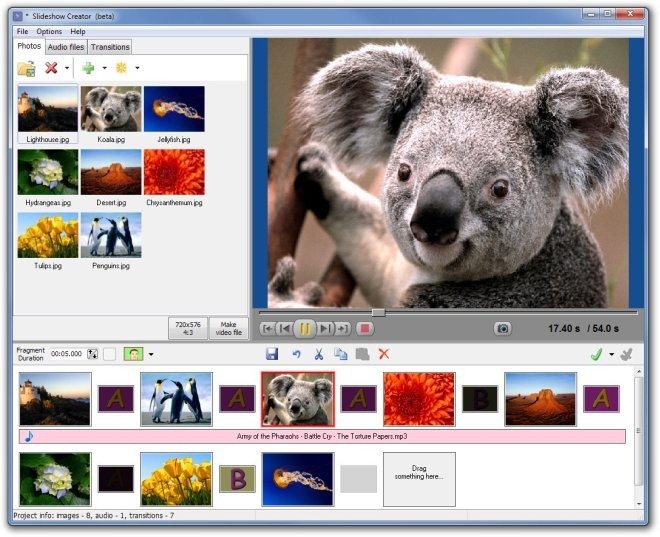Screen dimensions: 660x537
Task: Click the blank color box beside duration
Action: pyautogui.click(x=109, y=354)
